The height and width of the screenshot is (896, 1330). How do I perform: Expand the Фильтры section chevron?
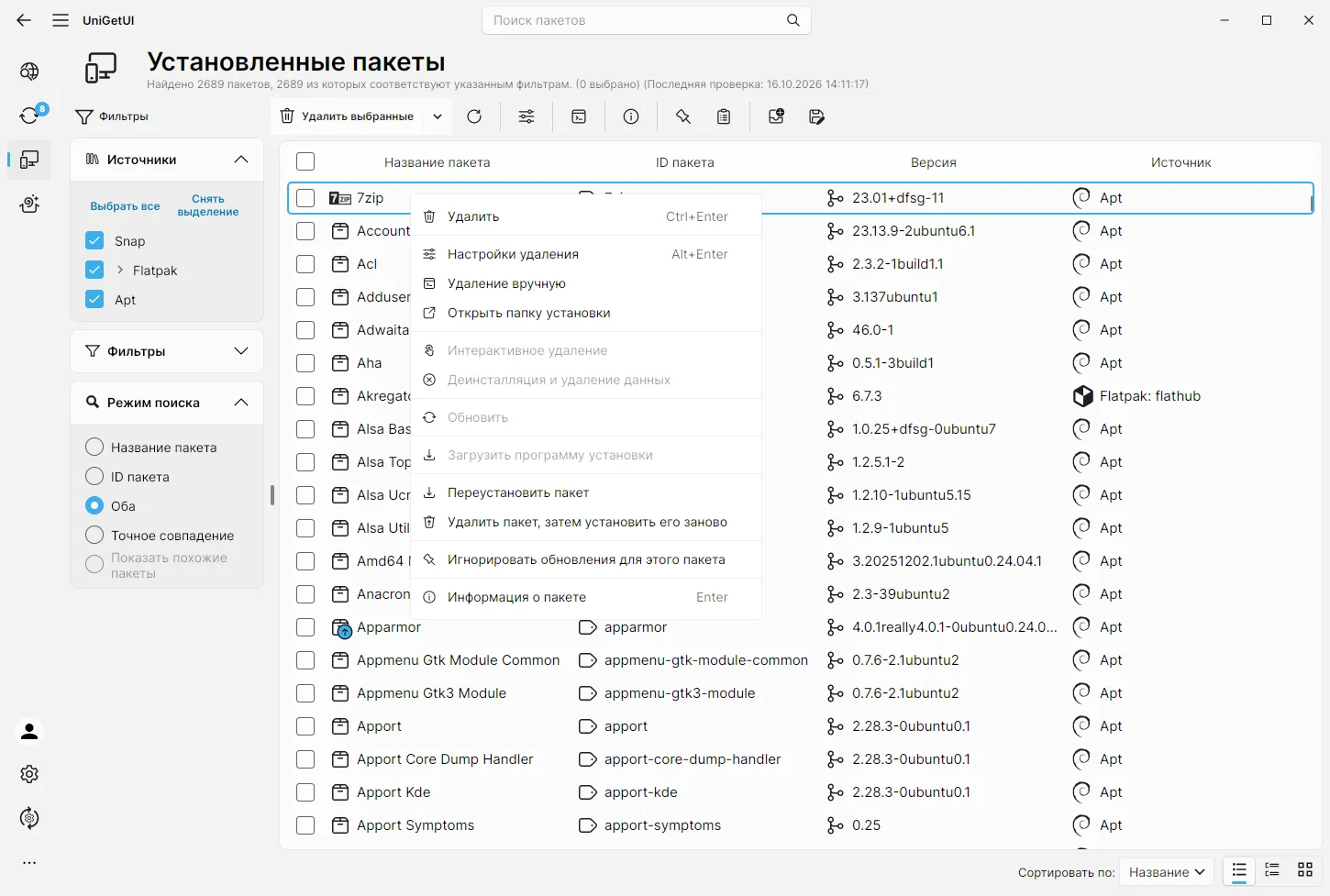[x=241, y=351]
